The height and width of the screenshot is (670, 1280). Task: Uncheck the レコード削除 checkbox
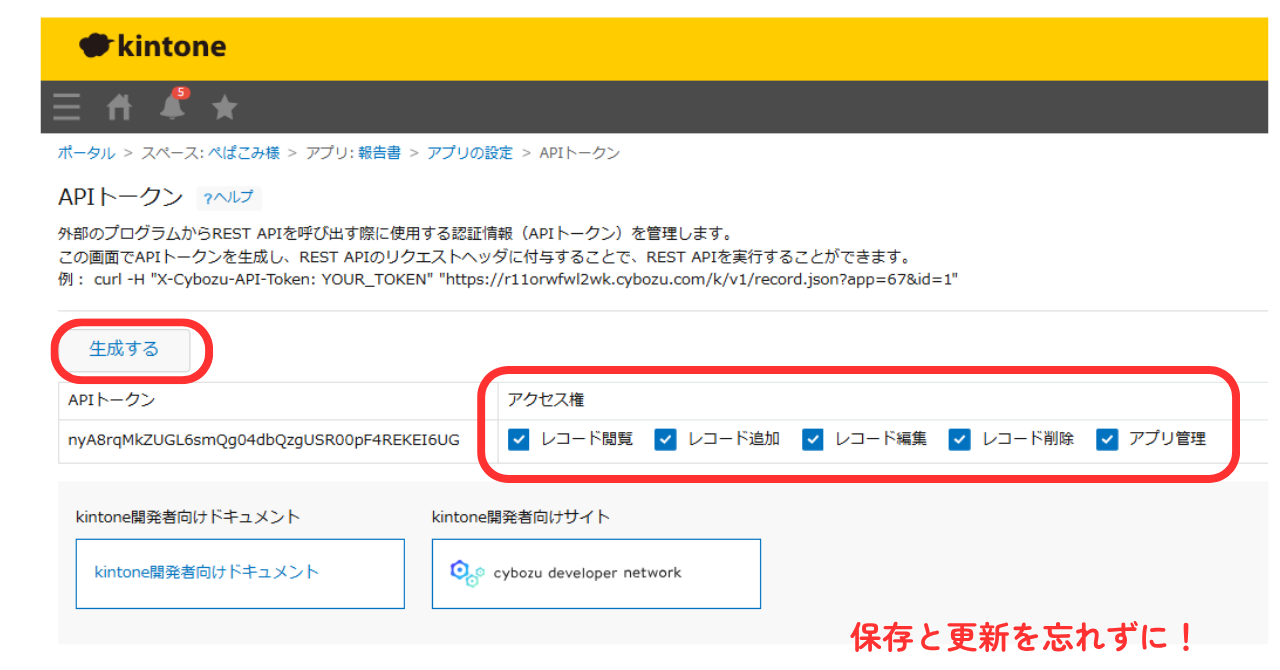959,439
